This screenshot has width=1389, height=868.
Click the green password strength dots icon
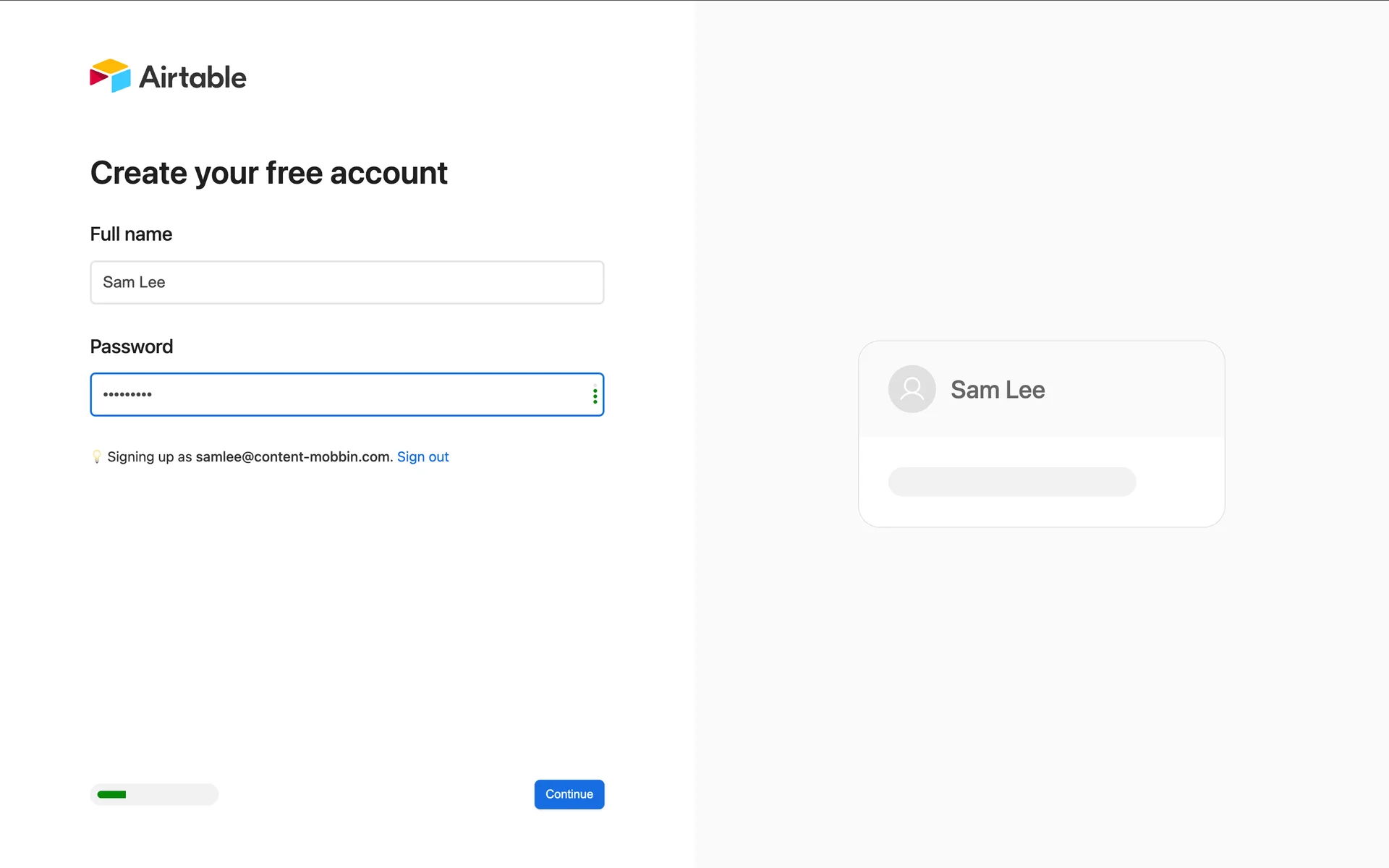click(x=595, y=396)
